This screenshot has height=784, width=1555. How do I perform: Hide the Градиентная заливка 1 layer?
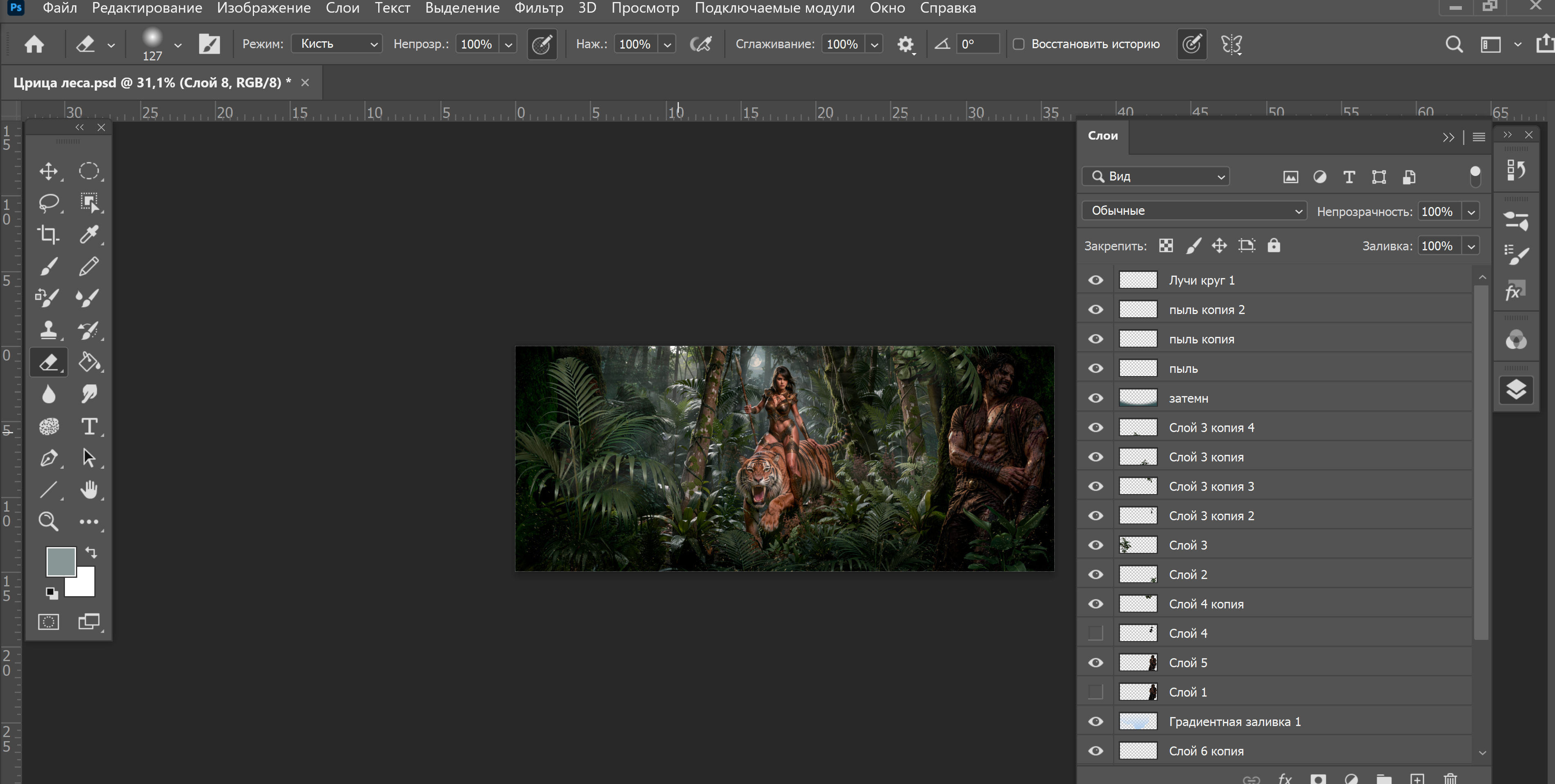(x=1095, y=721)
